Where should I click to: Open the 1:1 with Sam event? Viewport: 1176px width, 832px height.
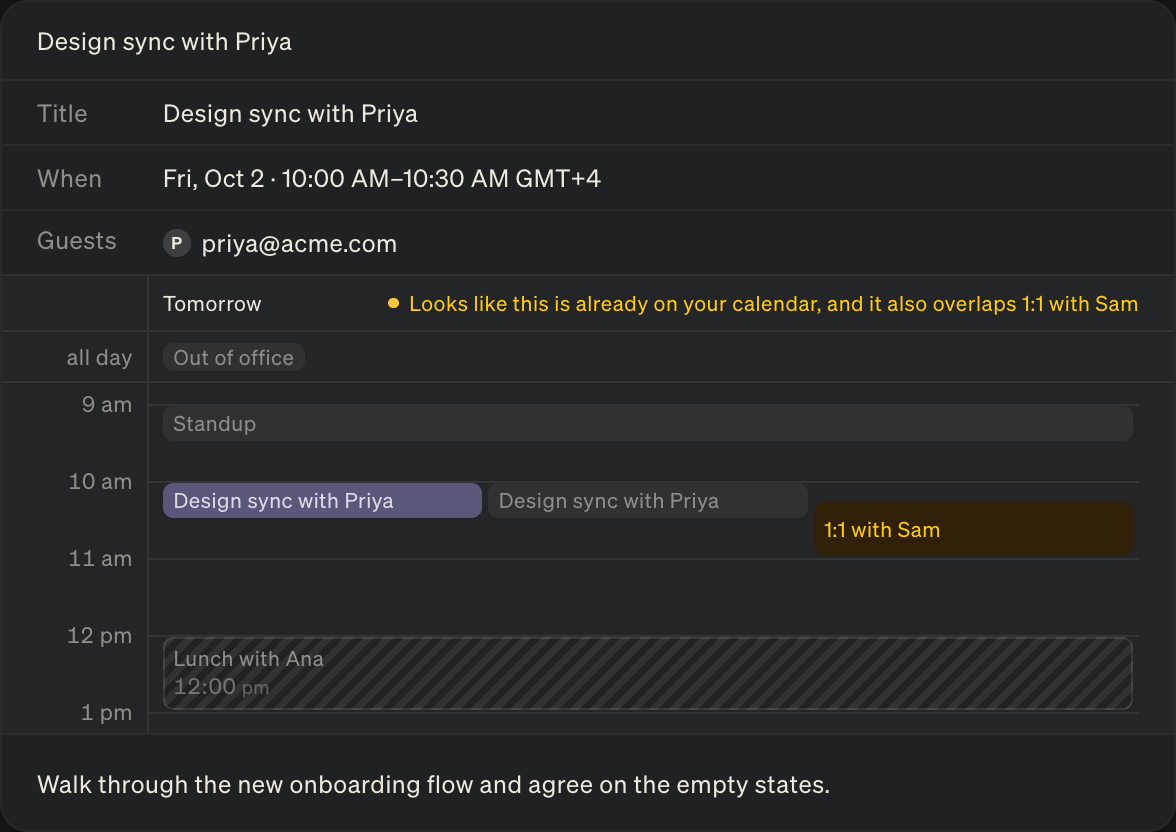pyautogui.click(x=974, y=530)
